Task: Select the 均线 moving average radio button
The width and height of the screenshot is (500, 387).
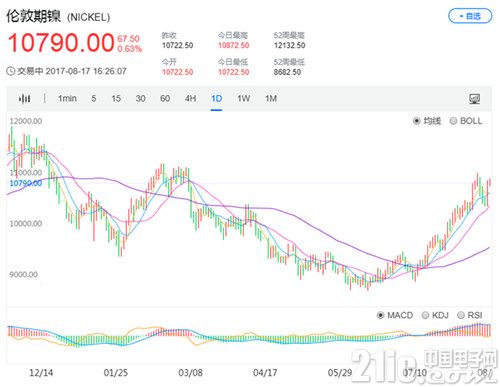Action: point(416,121)
